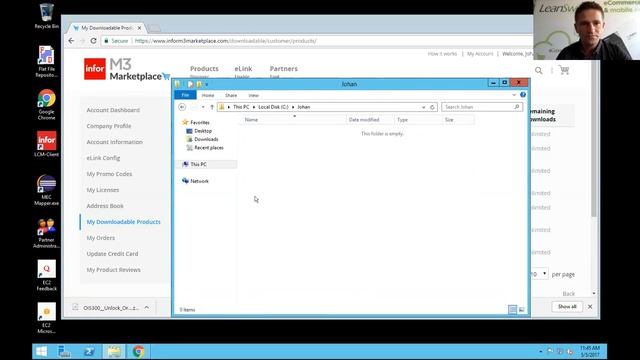This screenshot has height=360, width=640.
Task: Open the File ribbon tab
Action: (185, 95)
